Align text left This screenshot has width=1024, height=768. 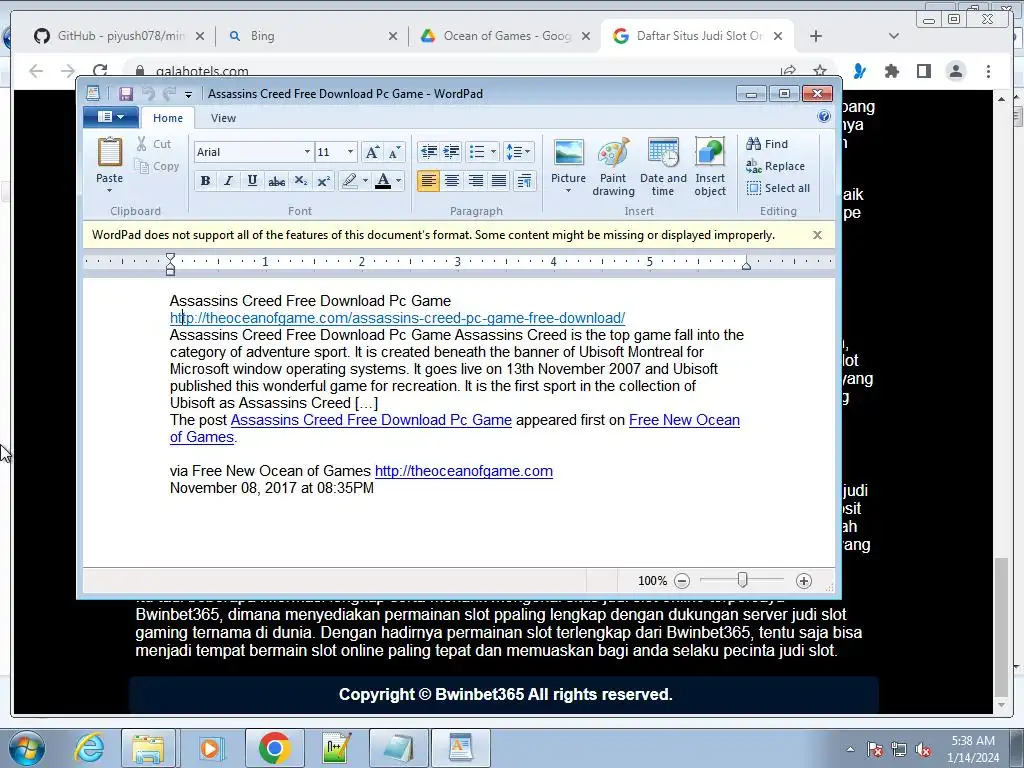coord(428,181)
